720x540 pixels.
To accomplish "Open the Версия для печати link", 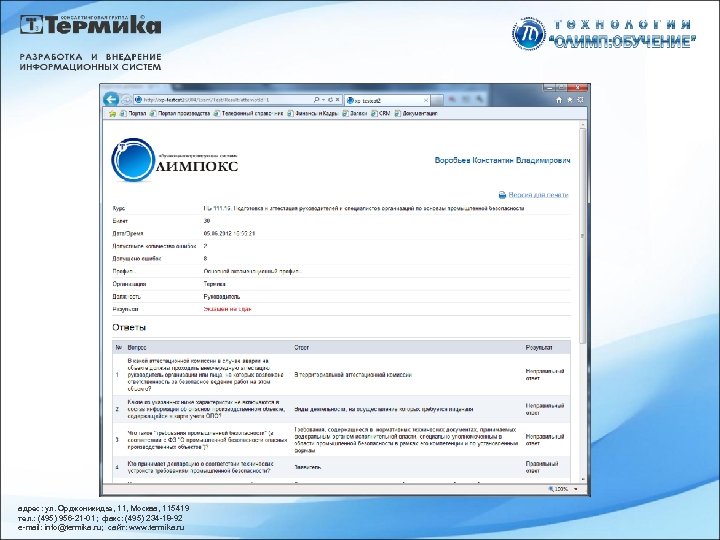I will point(538,195).
